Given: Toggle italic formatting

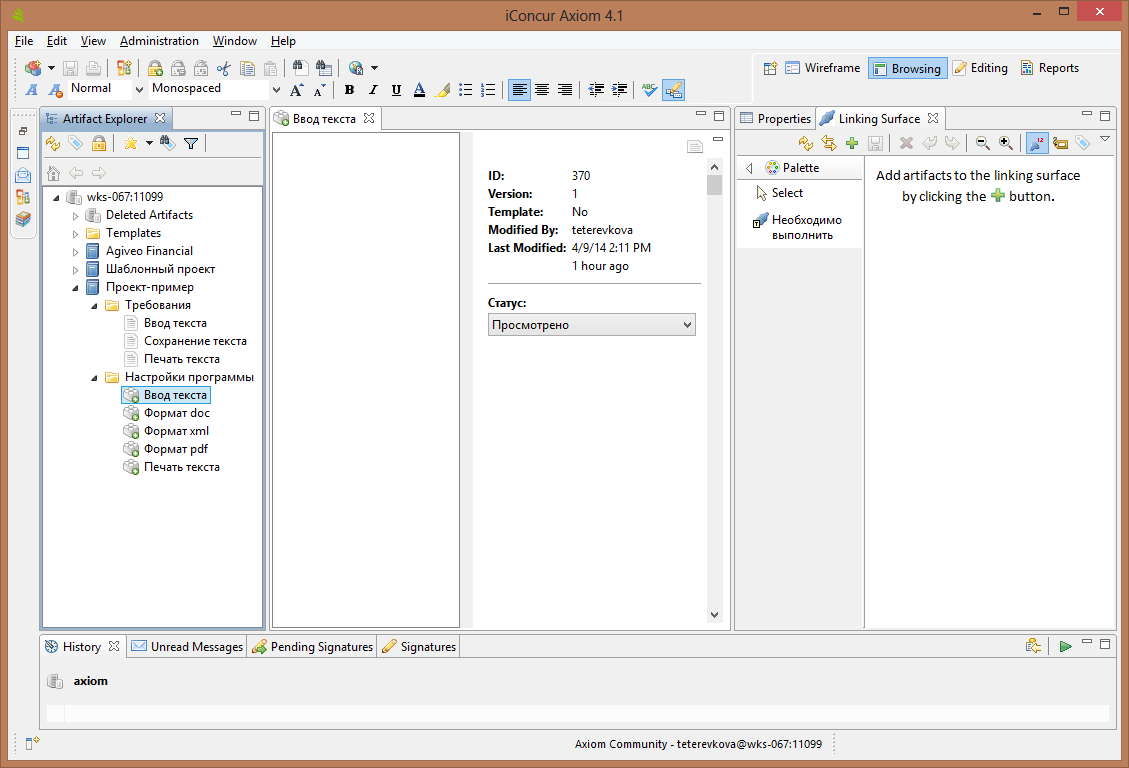Looking at the screenshot, I should pos(372,90).
